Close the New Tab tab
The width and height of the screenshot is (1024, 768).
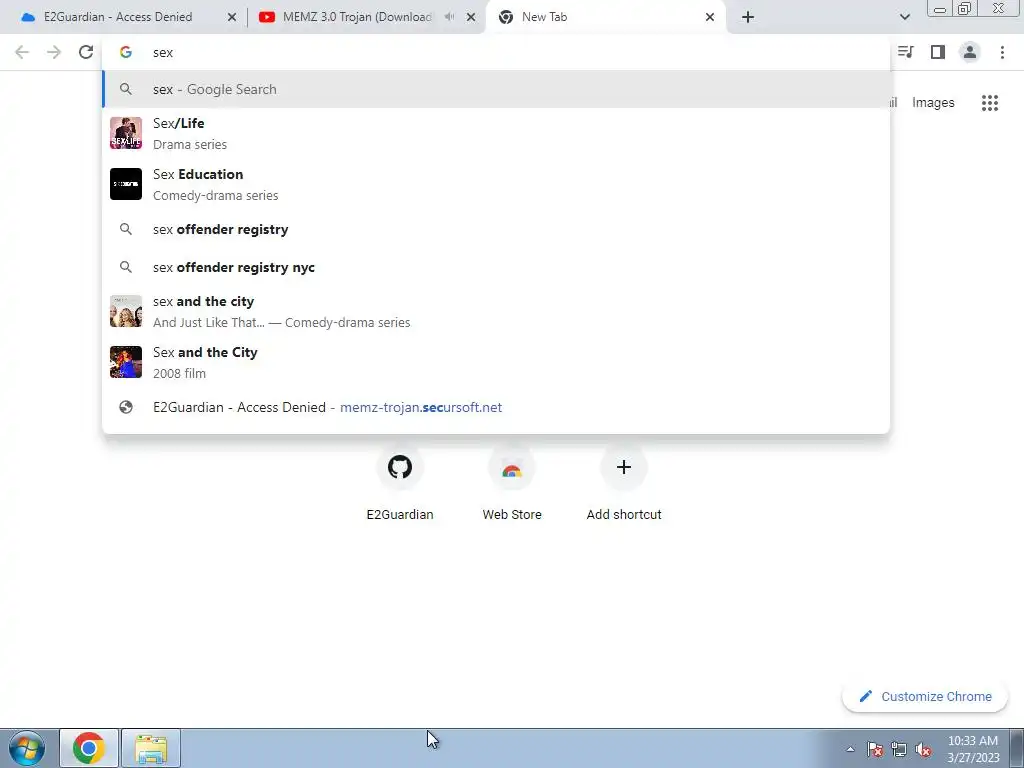coord(710,17)
